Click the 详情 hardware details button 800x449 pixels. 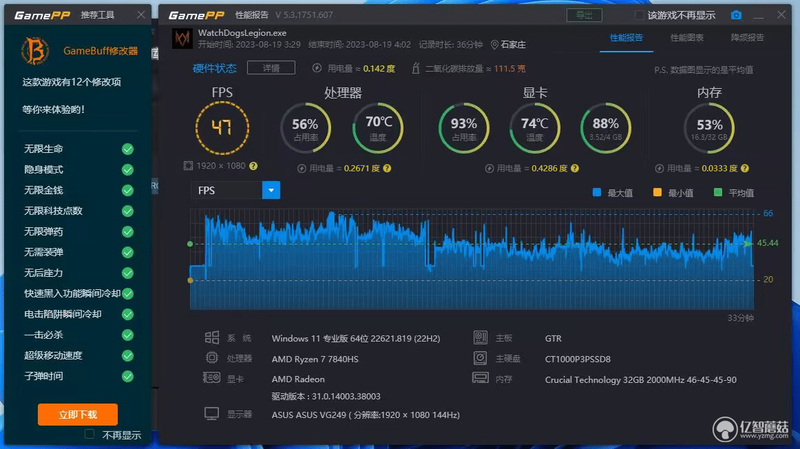[271, 68]
